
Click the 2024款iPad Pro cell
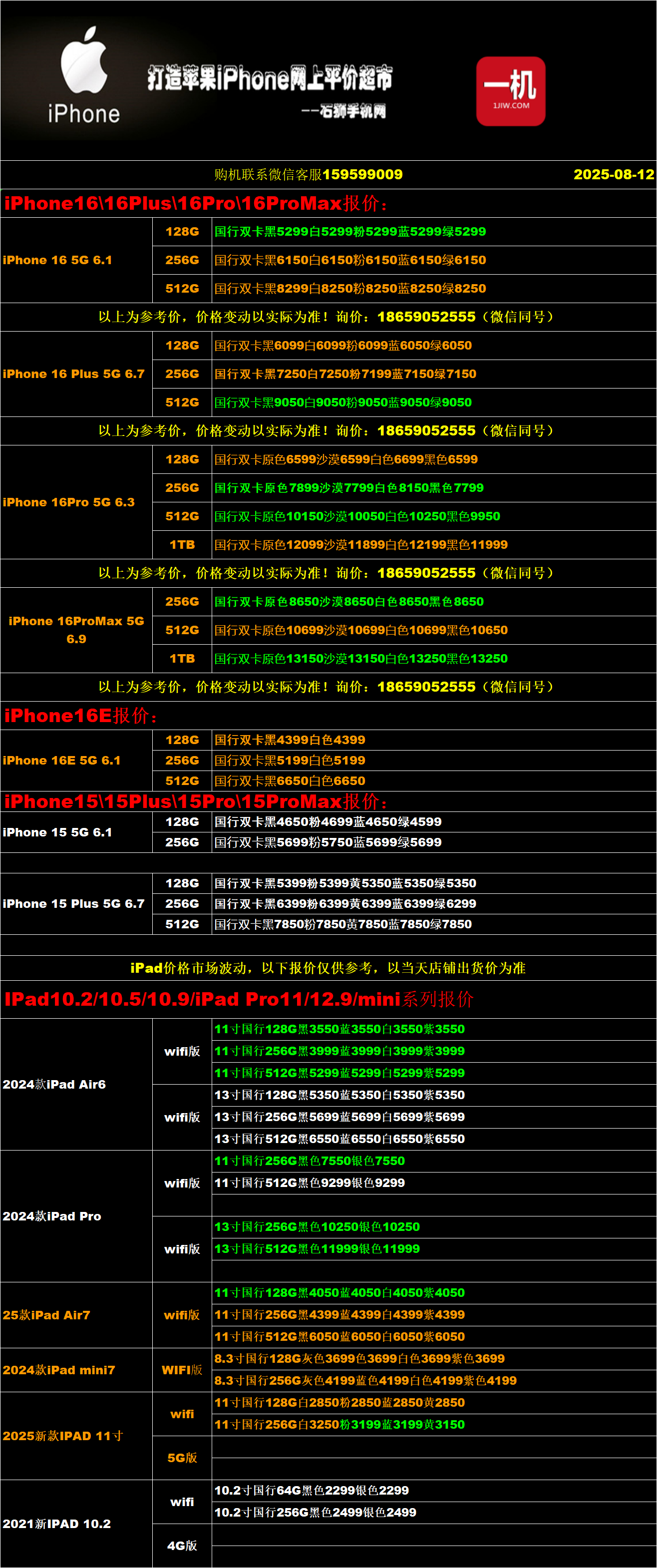click(76, 1216)
